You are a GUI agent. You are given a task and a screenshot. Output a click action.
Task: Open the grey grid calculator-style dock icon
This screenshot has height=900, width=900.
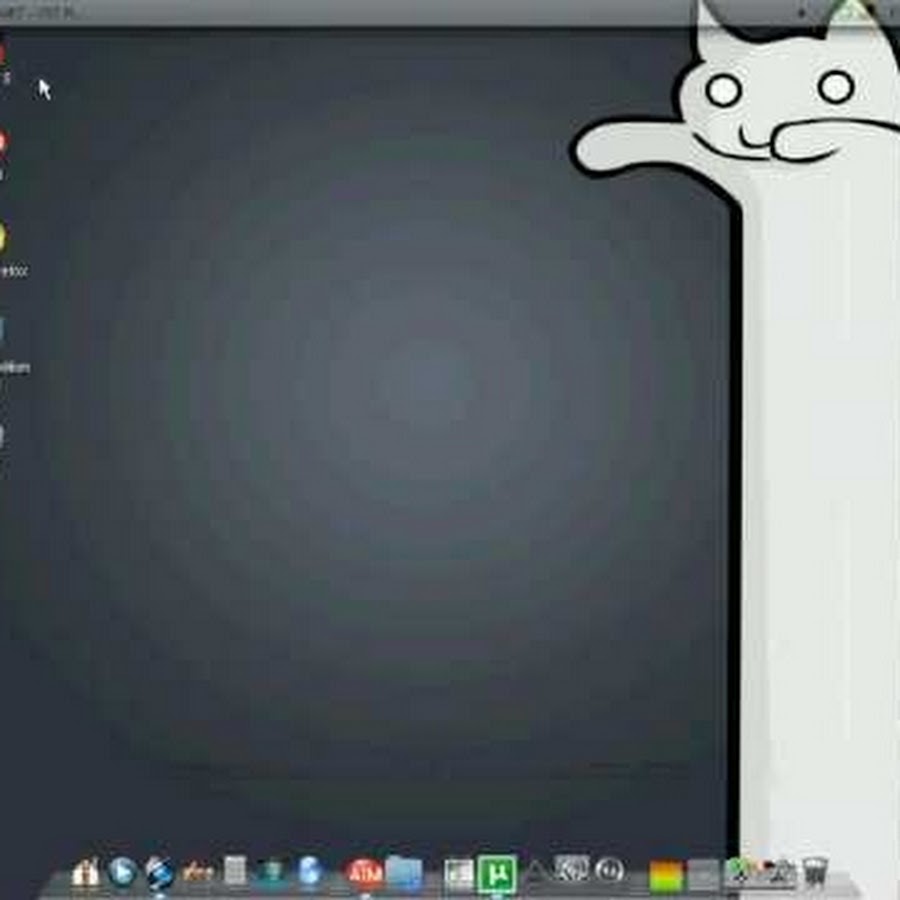tap(235, 871)
